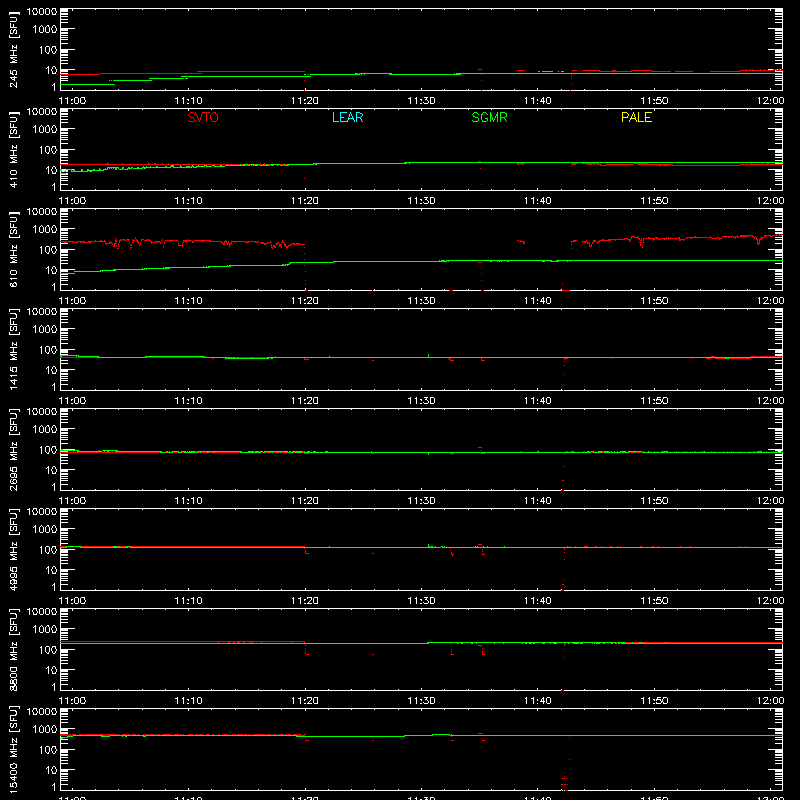Click the 11:30 tick under the 4995 MHz plot
This screenshot has height=800, width=800.
(x=421, y=601)
